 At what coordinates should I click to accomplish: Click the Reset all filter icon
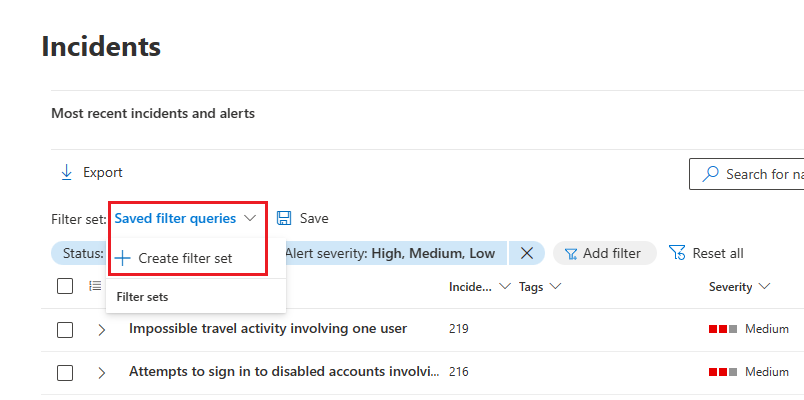(x=678, y=253)
